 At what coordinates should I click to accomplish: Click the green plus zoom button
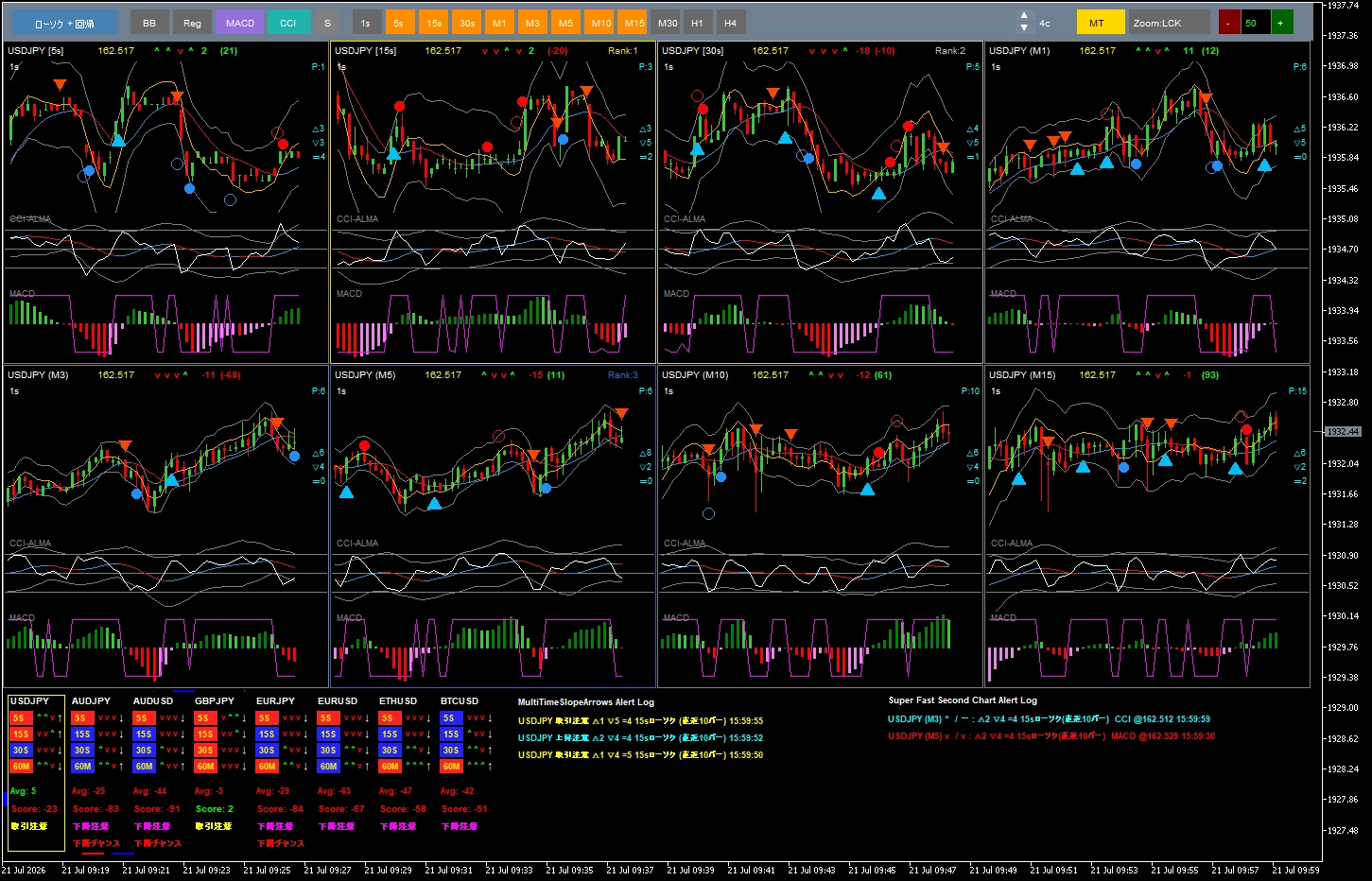1280,23
